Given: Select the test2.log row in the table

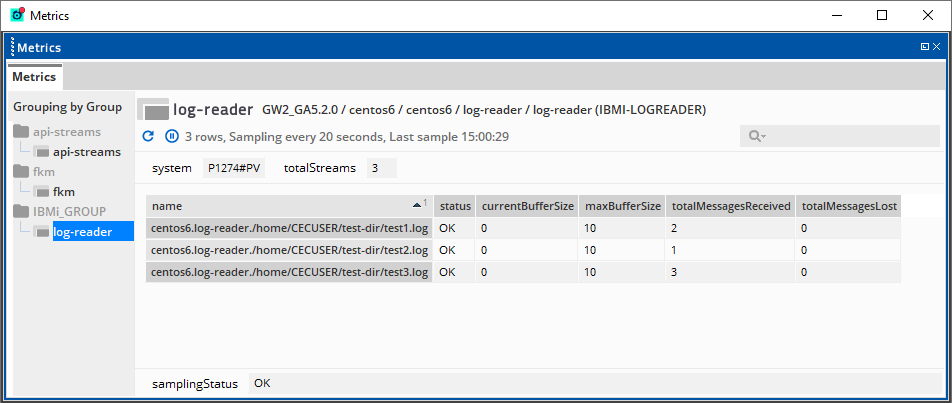Looking at the screenshot, I should (289, 249).
